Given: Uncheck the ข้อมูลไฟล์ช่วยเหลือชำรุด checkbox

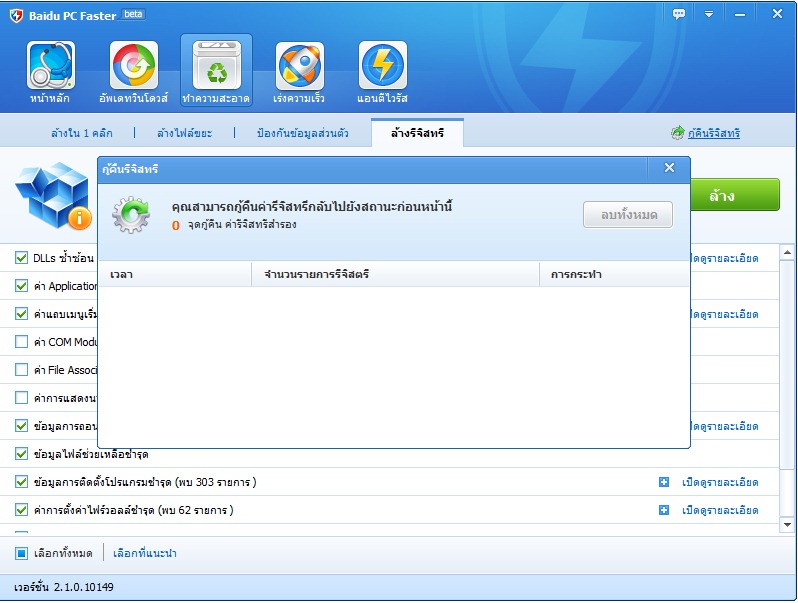Looking at the screenshot, I should [22, 454].
